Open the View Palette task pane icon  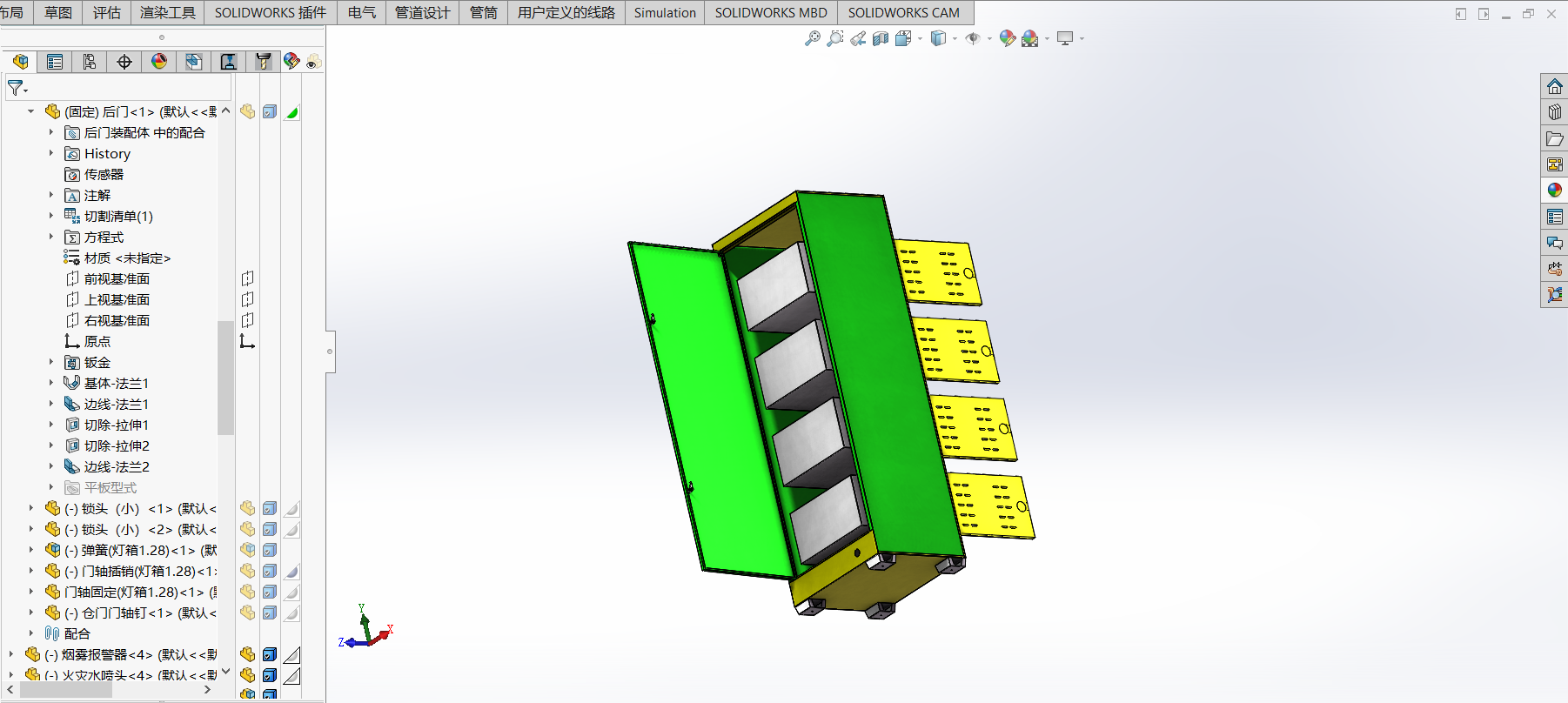click(1555, 164)
